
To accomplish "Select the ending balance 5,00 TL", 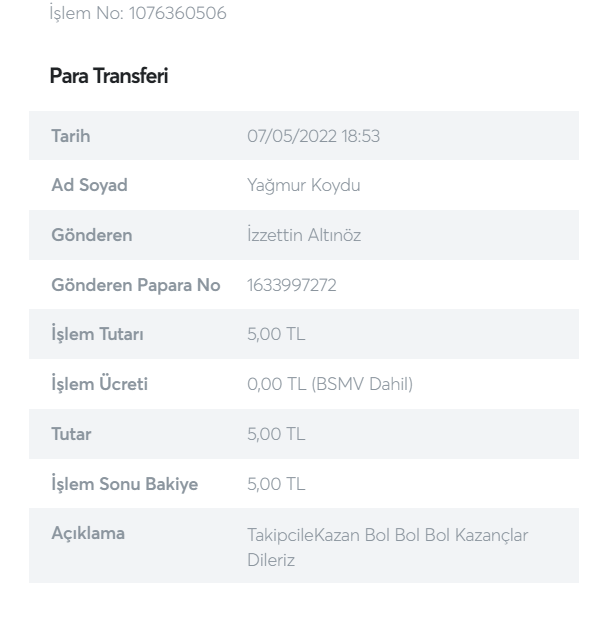I will pyautogui.click(x=276, y=484).
